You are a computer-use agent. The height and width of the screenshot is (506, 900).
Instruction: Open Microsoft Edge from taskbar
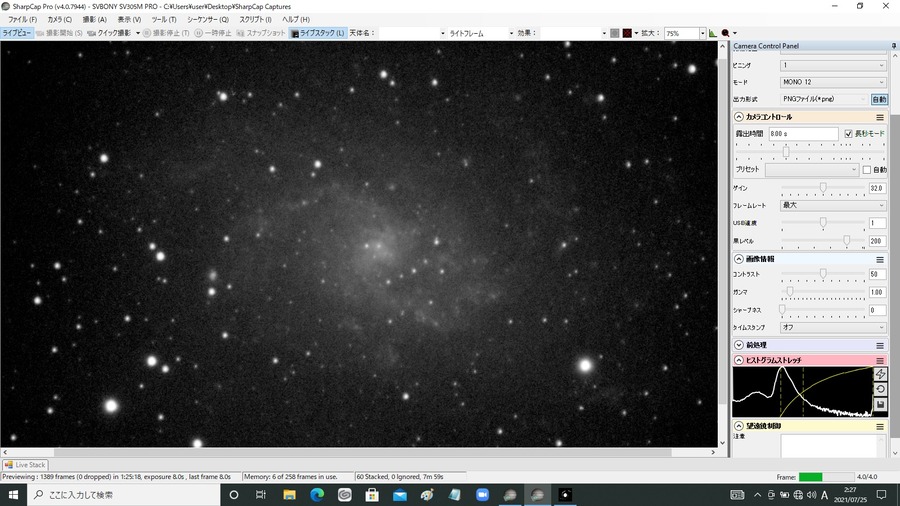pyautogui.click(x=317, y=495)
